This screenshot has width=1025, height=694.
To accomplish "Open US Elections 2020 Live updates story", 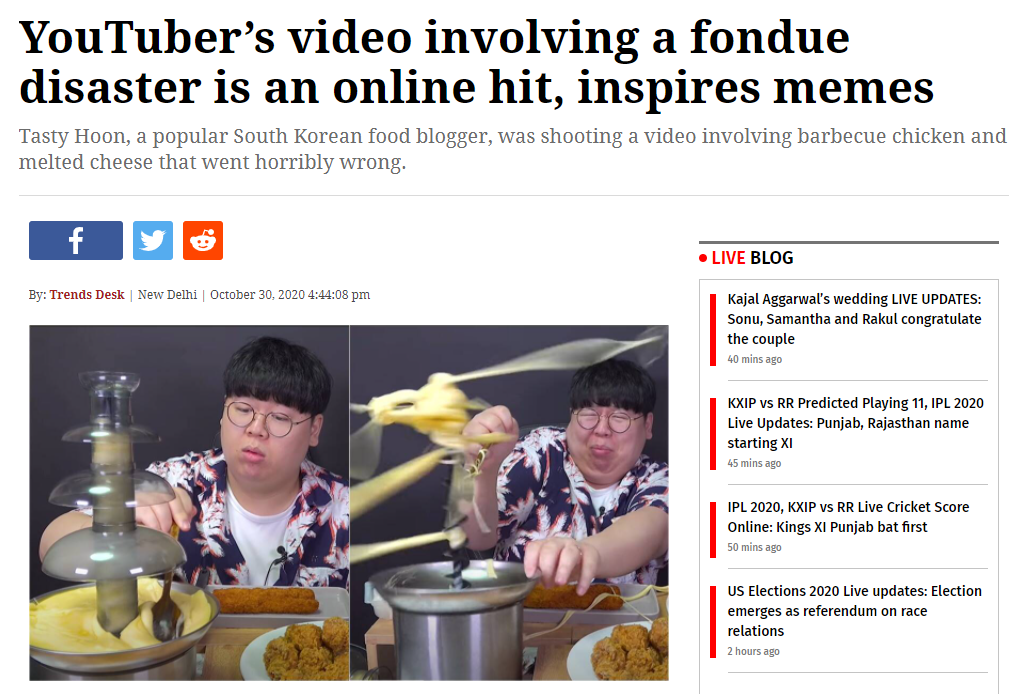I will point(854,610).
